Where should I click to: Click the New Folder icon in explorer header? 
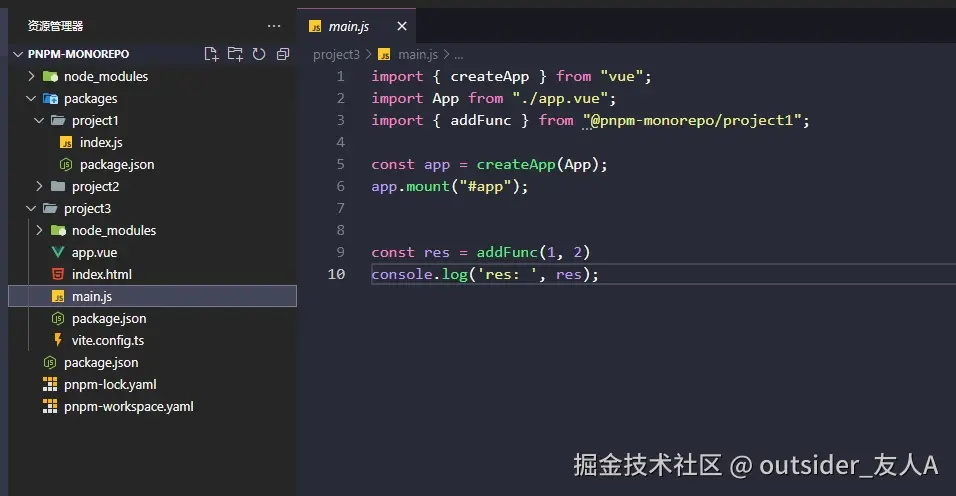click(x=235, y=54)
